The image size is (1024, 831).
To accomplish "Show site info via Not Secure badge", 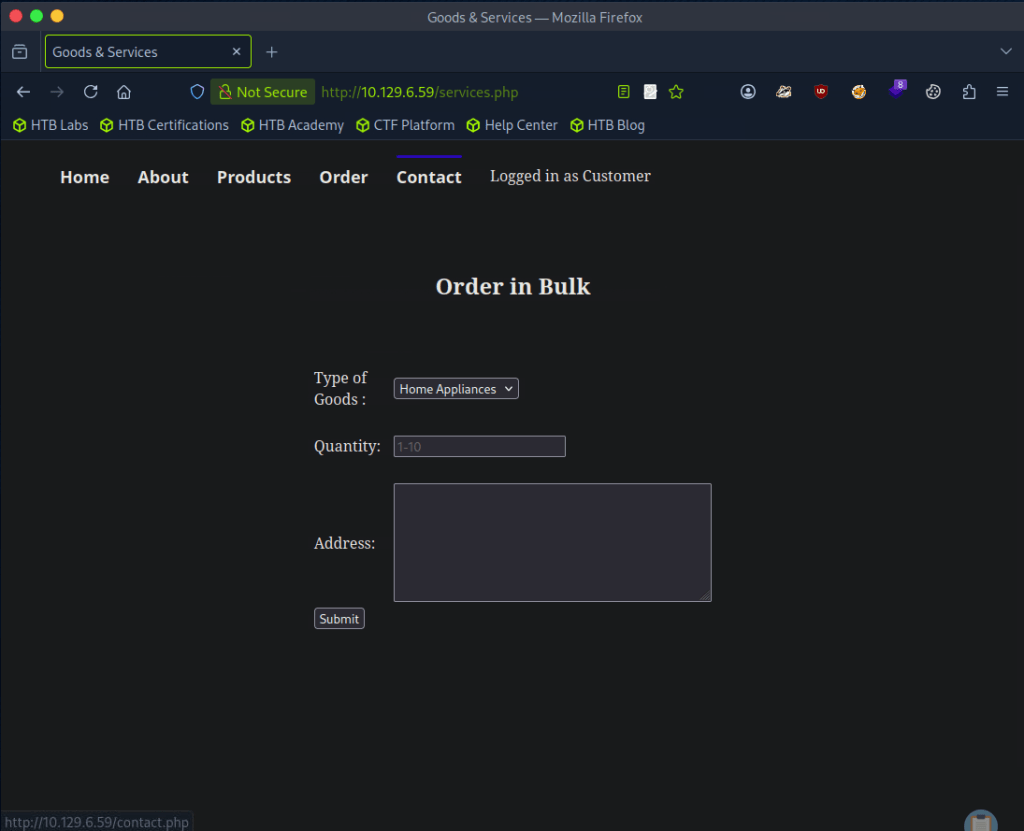I will point(262,92).
